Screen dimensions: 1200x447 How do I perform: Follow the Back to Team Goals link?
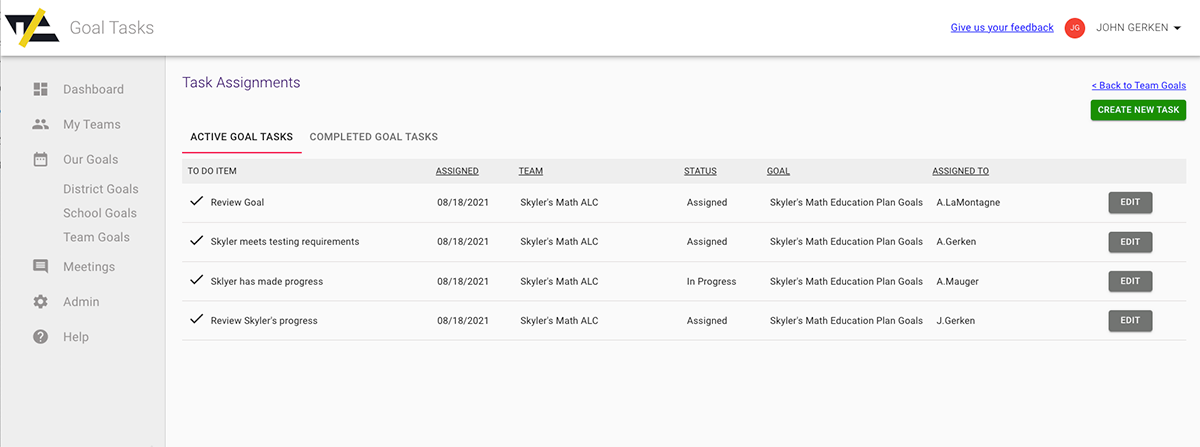[1139, 86]
